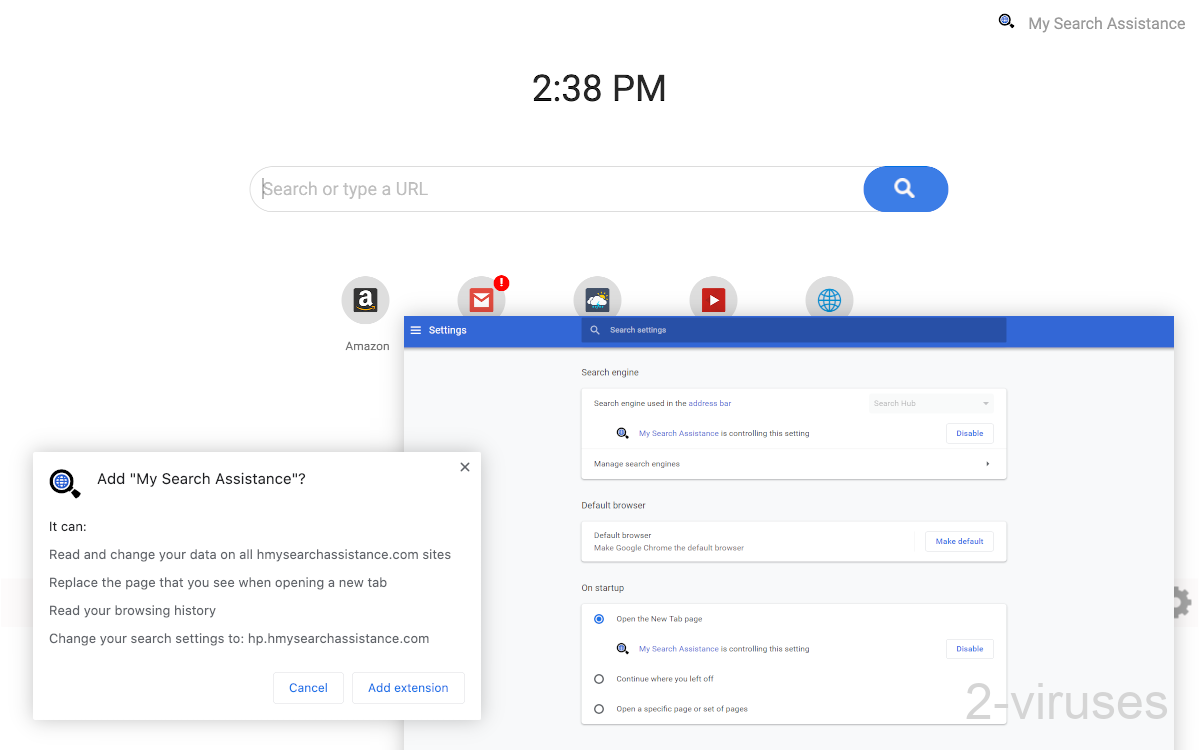The height and width of the screenshot is (750, 1200).
Task: Open the My Search Assistance extension icon
Action: click(x=1006, y=20)
